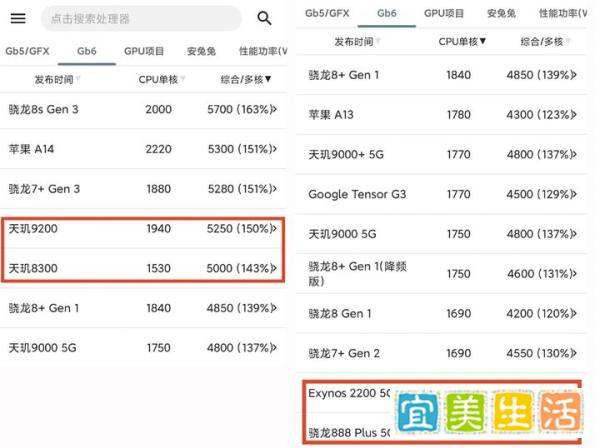The width and height of the screenshot is (600, 448).
Task: Click the 5000 (143%) multi-core score
Action: (x=238, y=268)
